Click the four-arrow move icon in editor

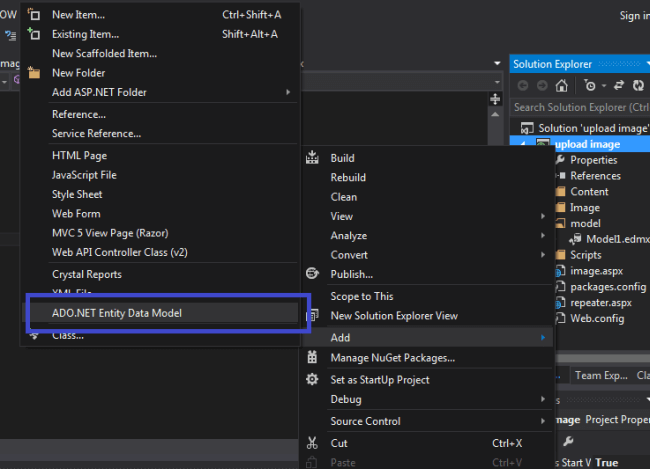(x=495, y=99)
